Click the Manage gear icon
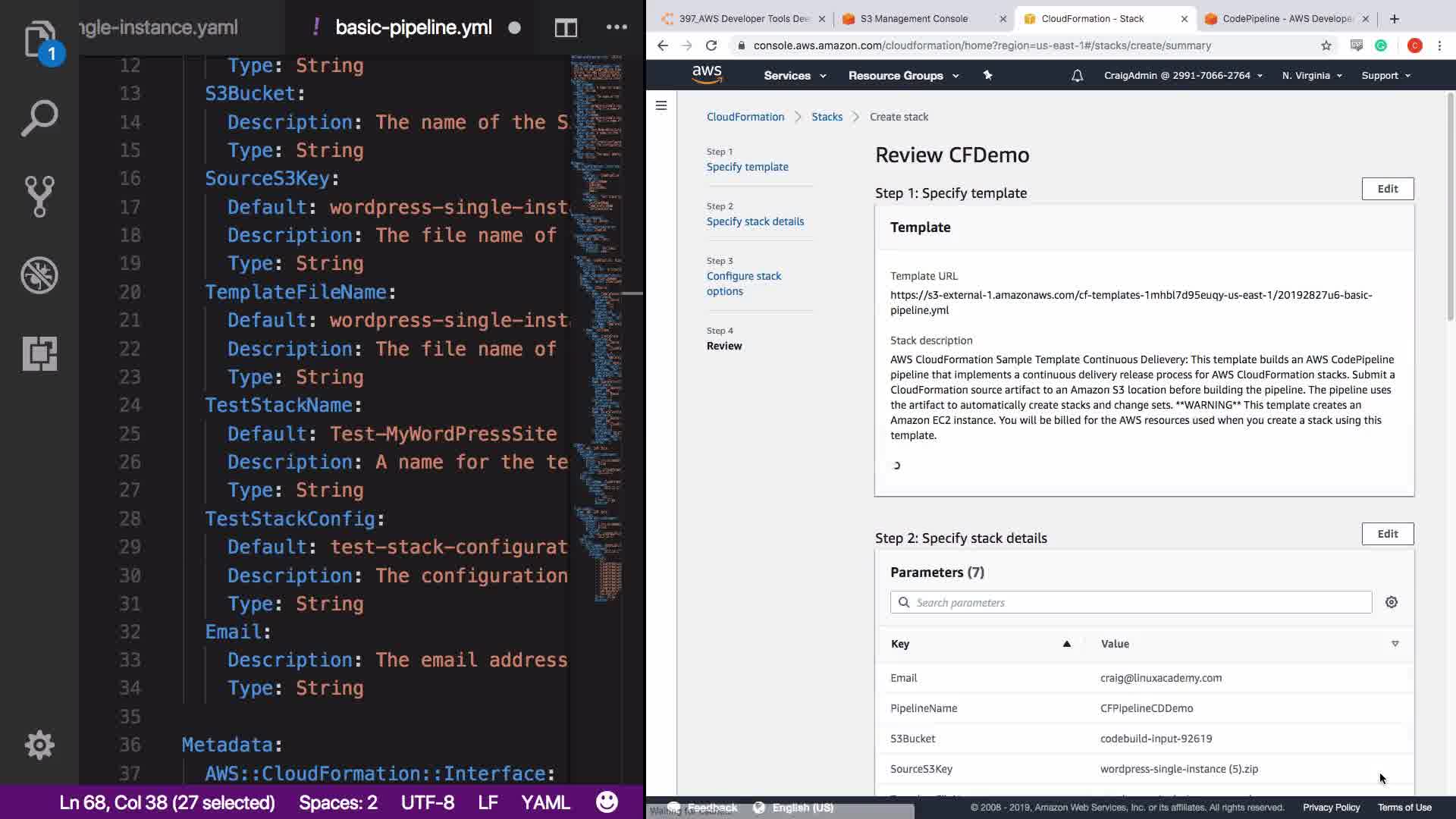Screen dimensions: 1456x819 pos(39,745)
